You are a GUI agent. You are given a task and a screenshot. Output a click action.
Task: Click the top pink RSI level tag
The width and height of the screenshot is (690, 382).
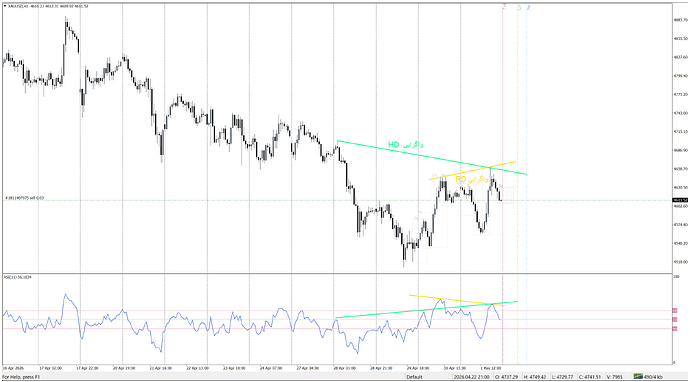click(x=675, y=311)
